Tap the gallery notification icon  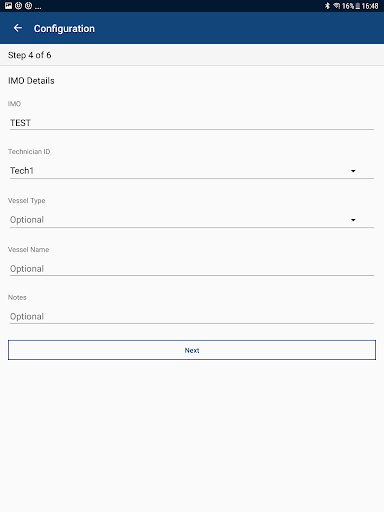8,6
